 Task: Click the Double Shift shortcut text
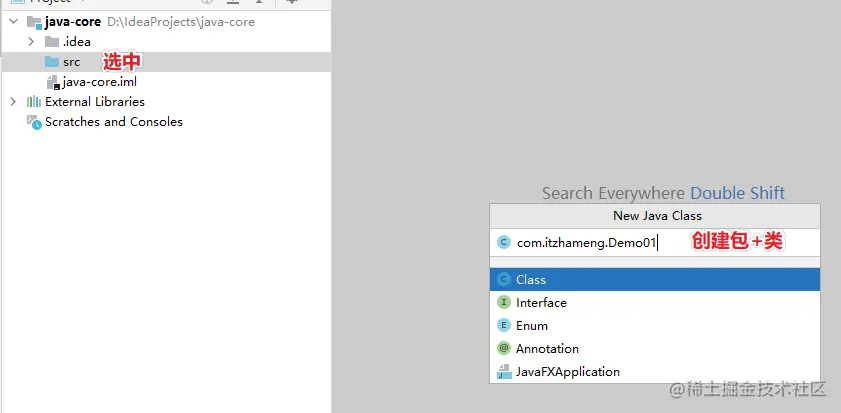tap(737, 193)
